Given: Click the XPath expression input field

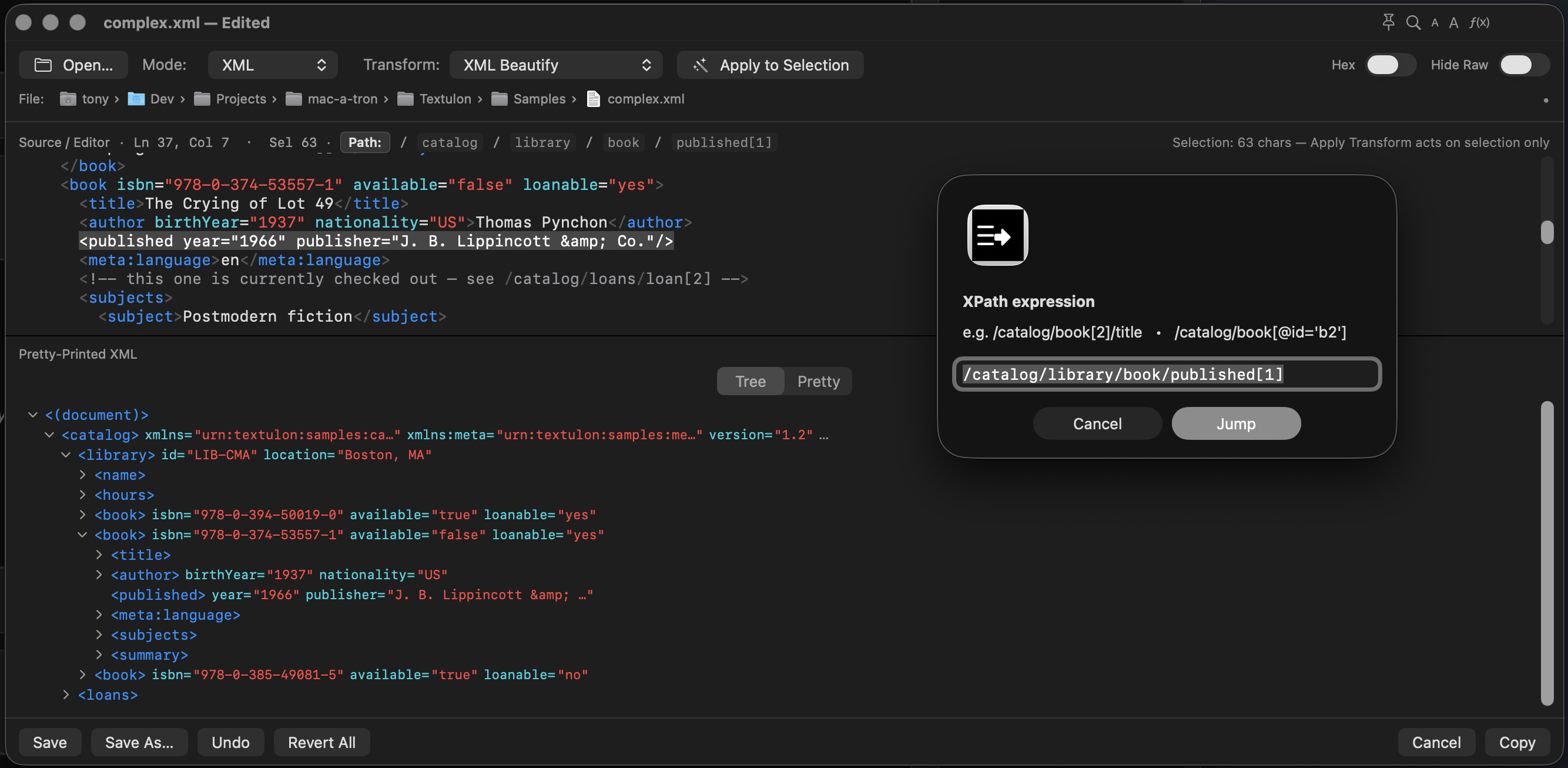Looking at the screenshot, I should pos(1167,374).
